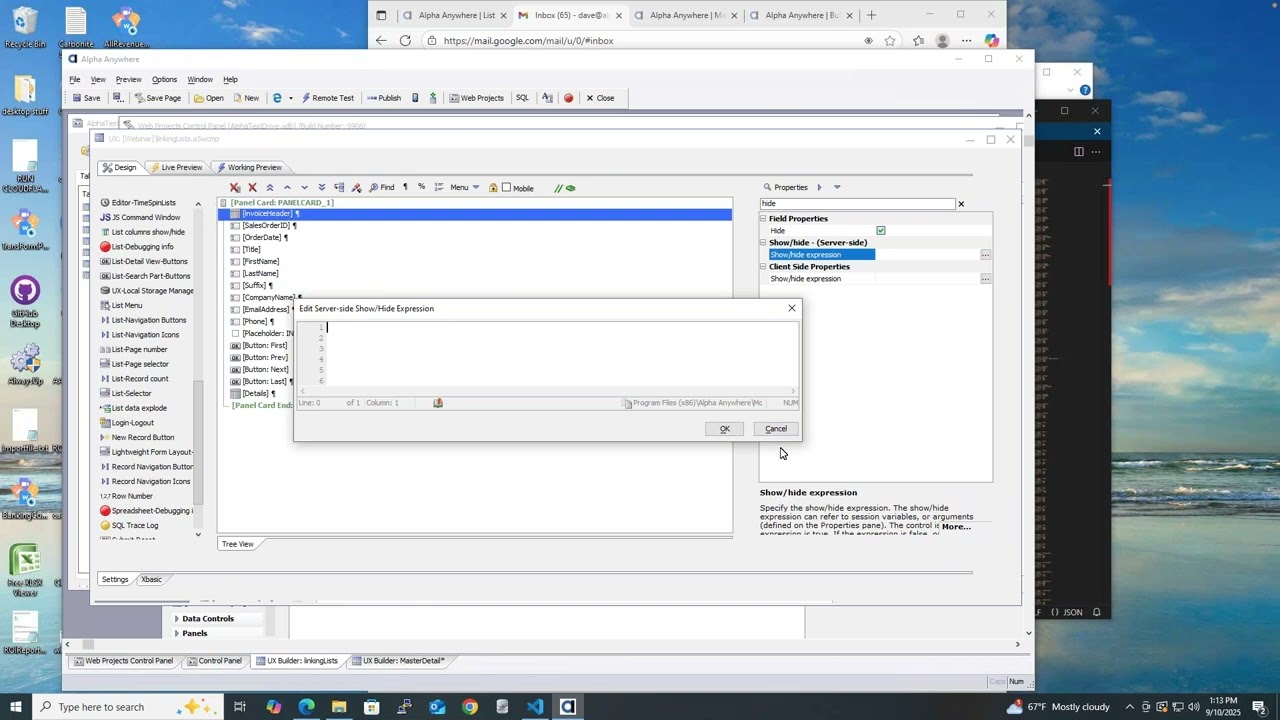The width and height of the screenshot is (1280, 720).
Task: Select the [OrderDate] control in the tree
Action: [263, 238]
